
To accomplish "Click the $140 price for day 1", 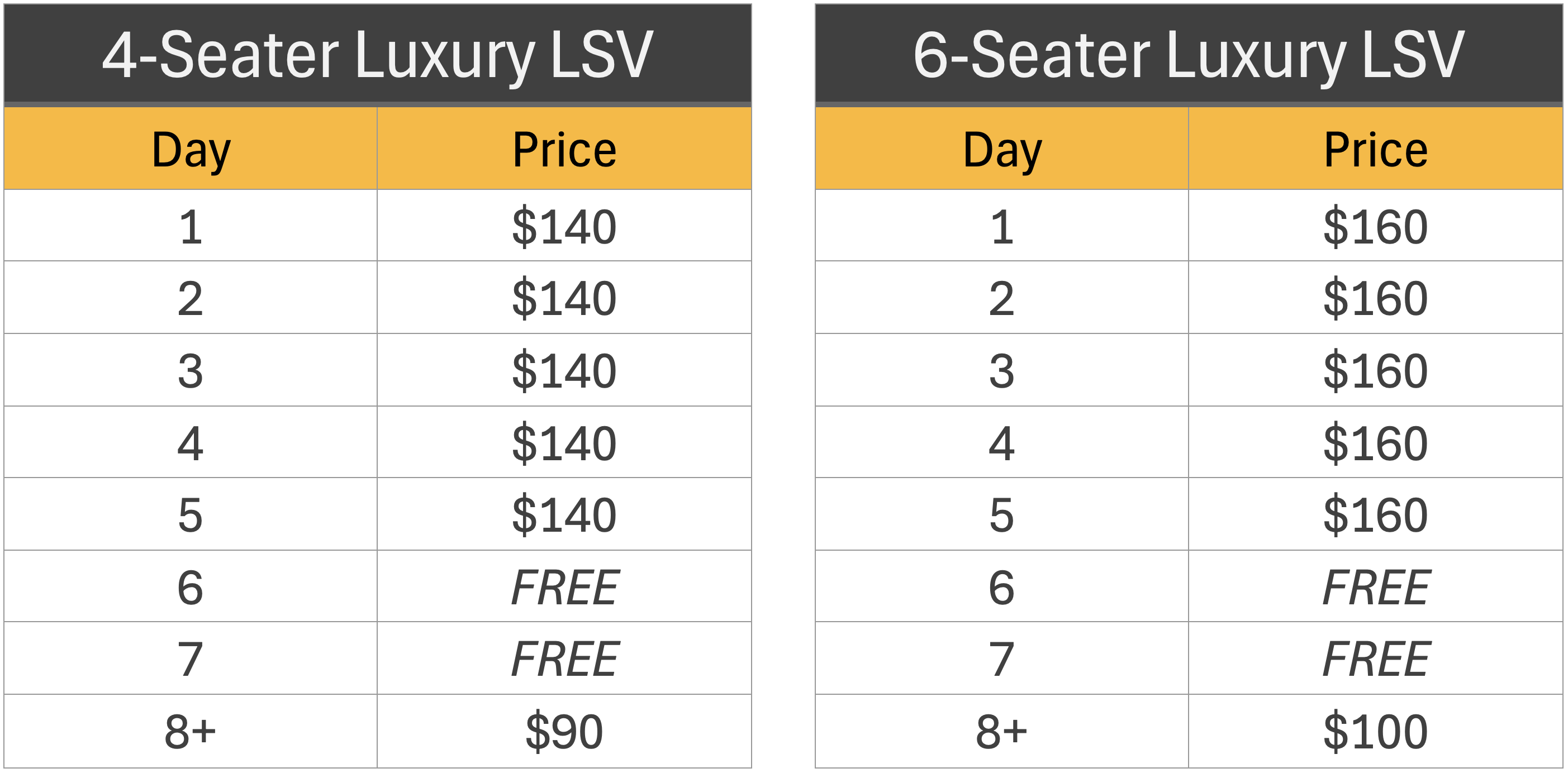I will click(564, 226).
